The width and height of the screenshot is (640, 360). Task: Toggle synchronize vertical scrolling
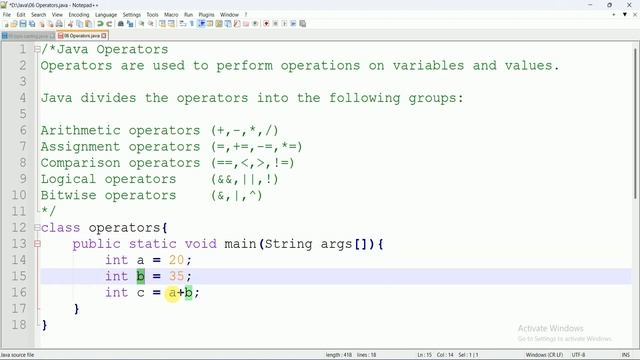point(162,24)
